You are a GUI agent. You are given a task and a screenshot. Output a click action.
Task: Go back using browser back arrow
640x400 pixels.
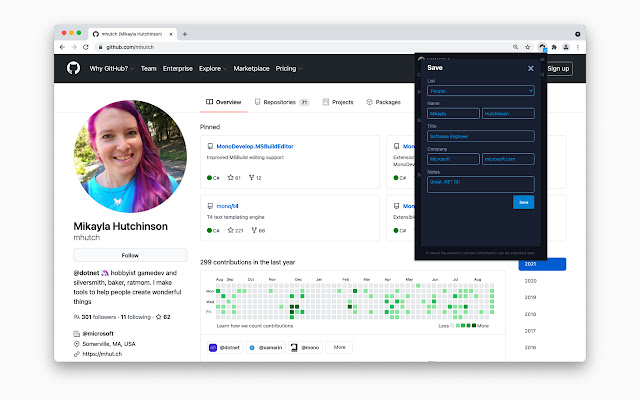(x=61, y=47)
